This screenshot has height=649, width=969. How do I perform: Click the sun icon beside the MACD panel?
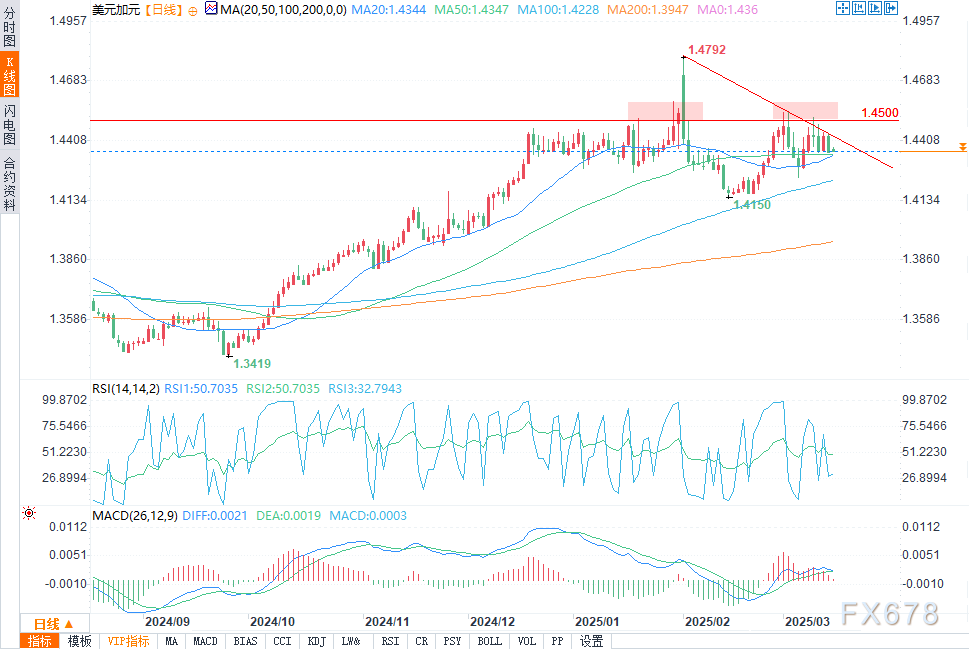[x=28, y=512]
